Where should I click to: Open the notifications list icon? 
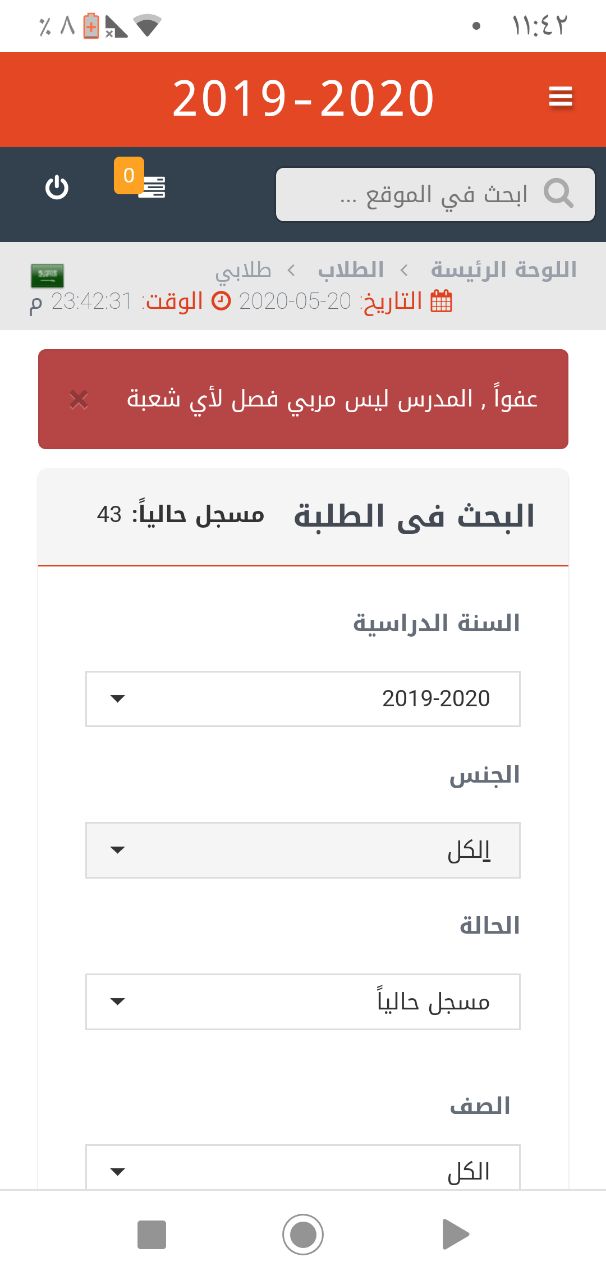pos(152,187)
